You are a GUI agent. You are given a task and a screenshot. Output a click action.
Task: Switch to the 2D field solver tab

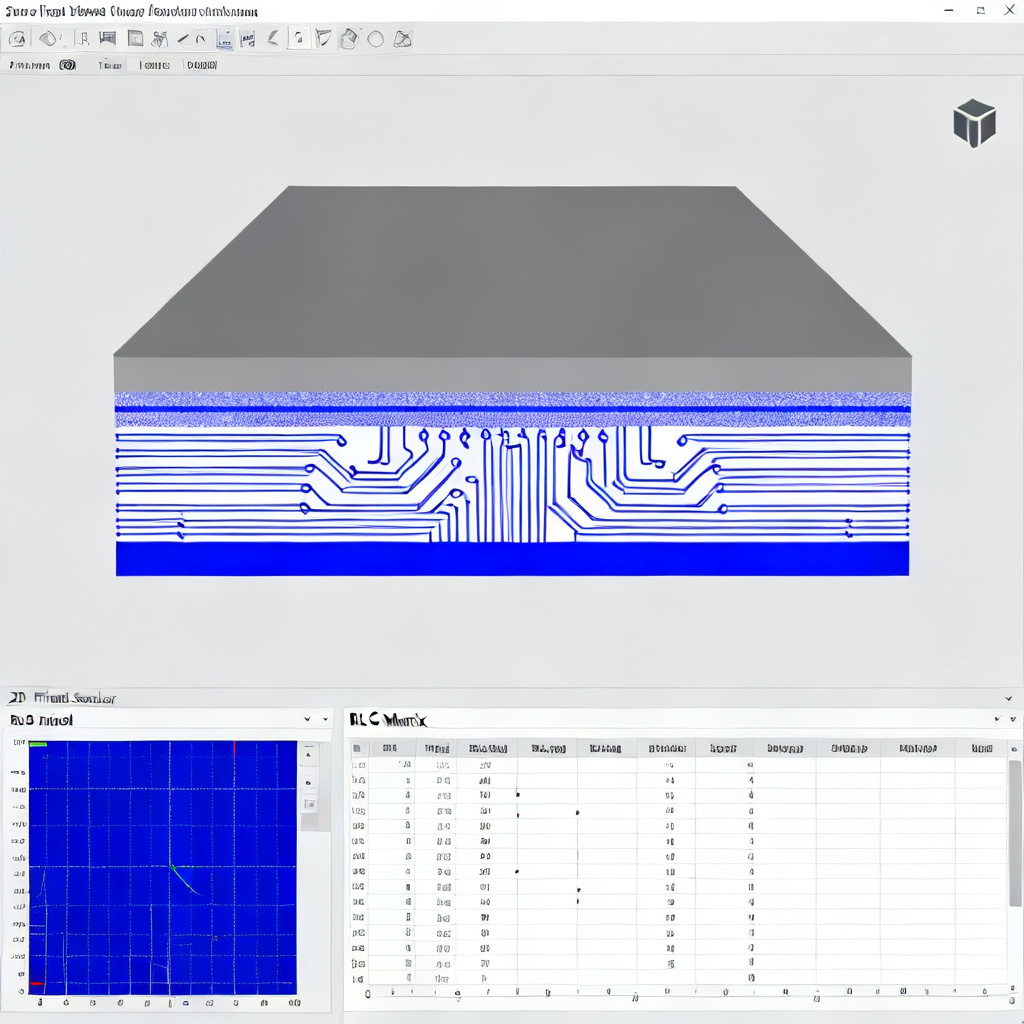coord(62,697)
